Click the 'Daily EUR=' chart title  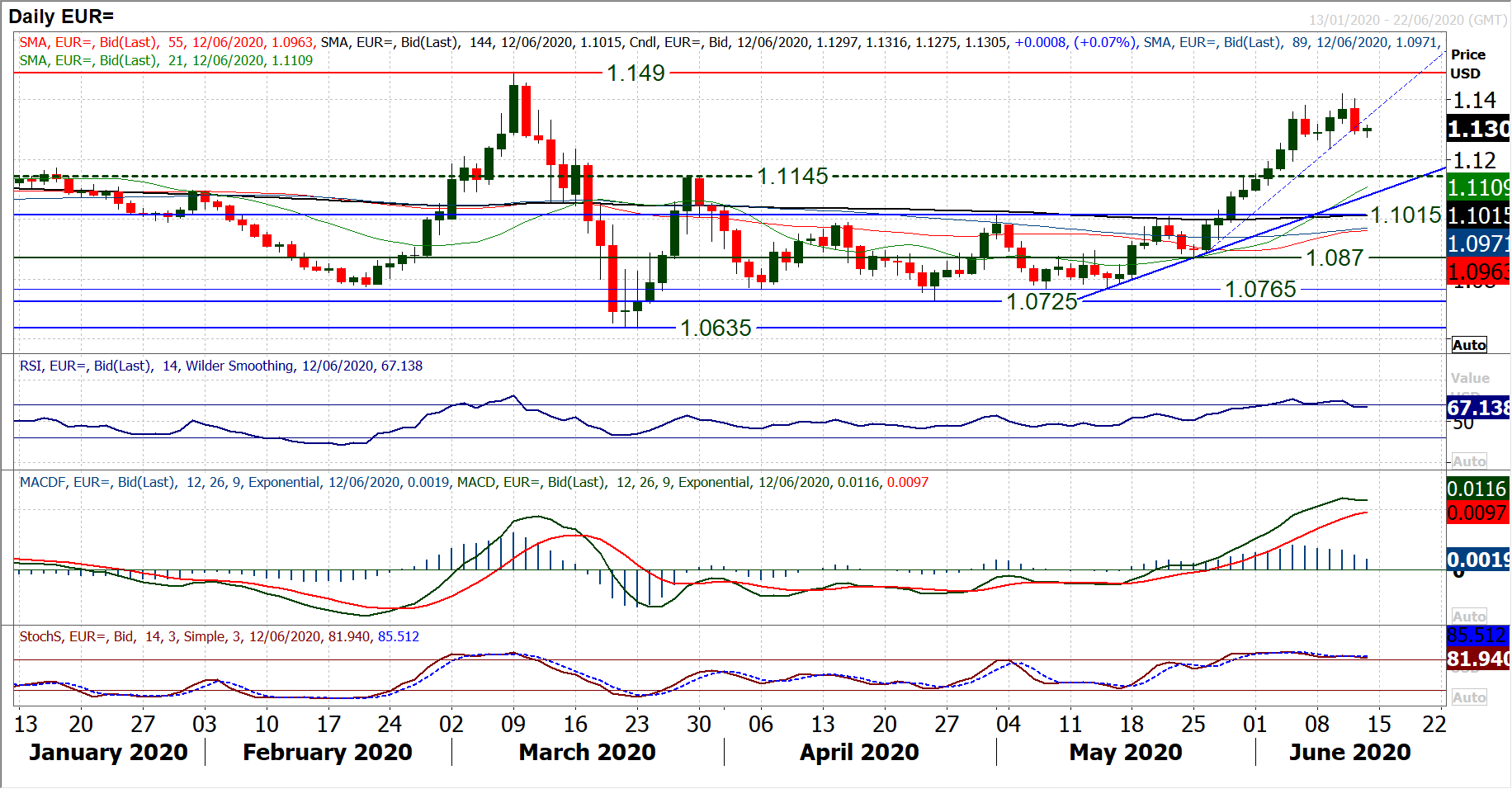[x=61, y=17]
